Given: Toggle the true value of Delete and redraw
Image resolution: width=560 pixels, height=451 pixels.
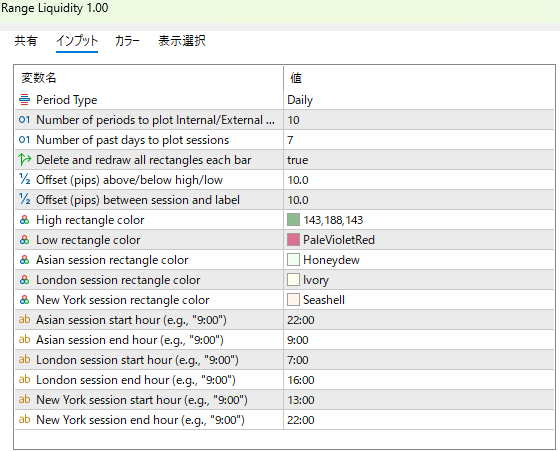Looking at the screenshot, I should [419, 160].
